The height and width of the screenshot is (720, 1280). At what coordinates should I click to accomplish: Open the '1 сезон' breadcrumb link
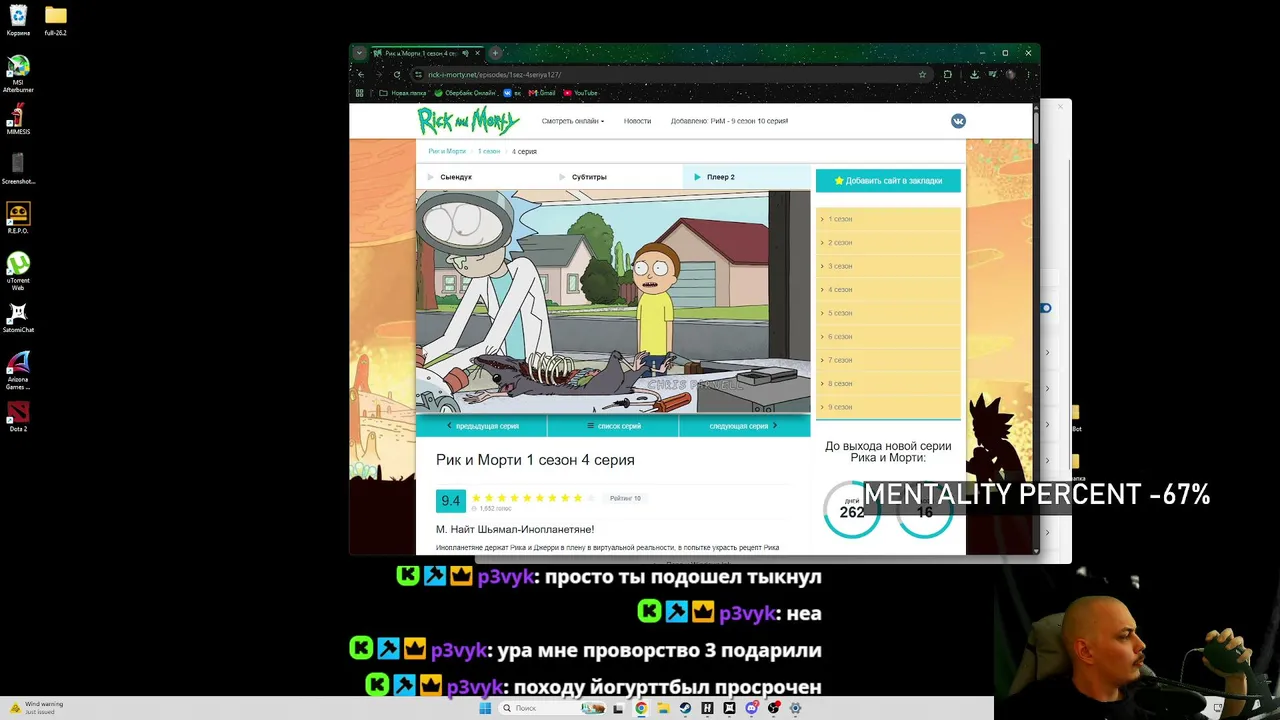(489, 151)
